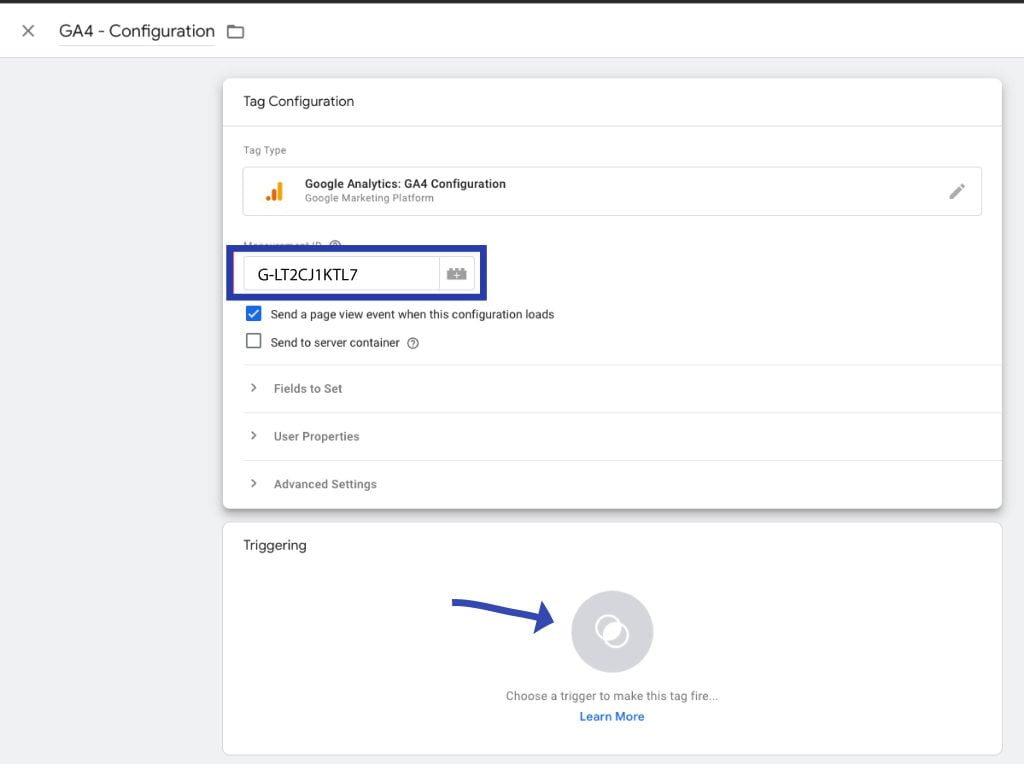Click the Measurement ID field G-LT2CJ1KTL7
Image resolution: width=1024 pixels, height=764 pixels.
(341, 274)
